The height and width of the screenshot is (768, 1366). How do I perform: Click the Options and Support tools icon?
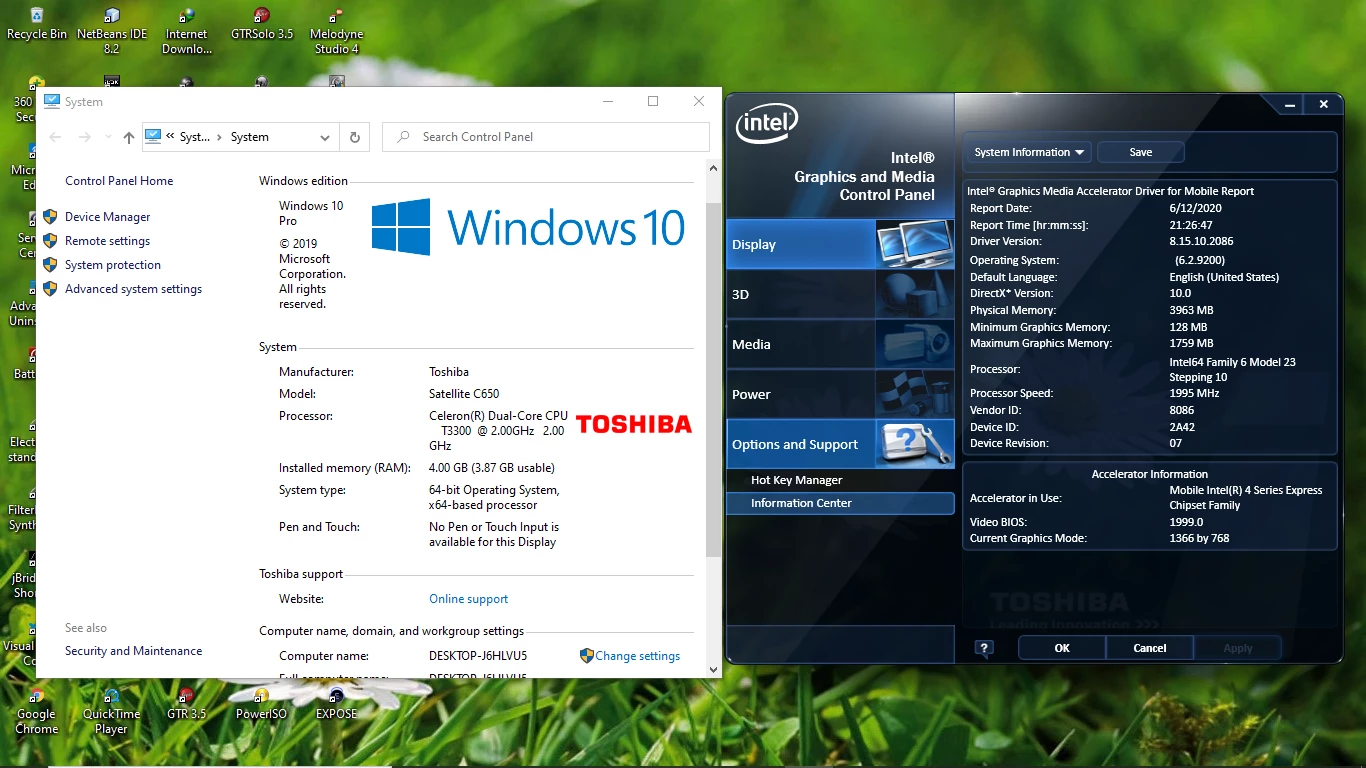914,444
